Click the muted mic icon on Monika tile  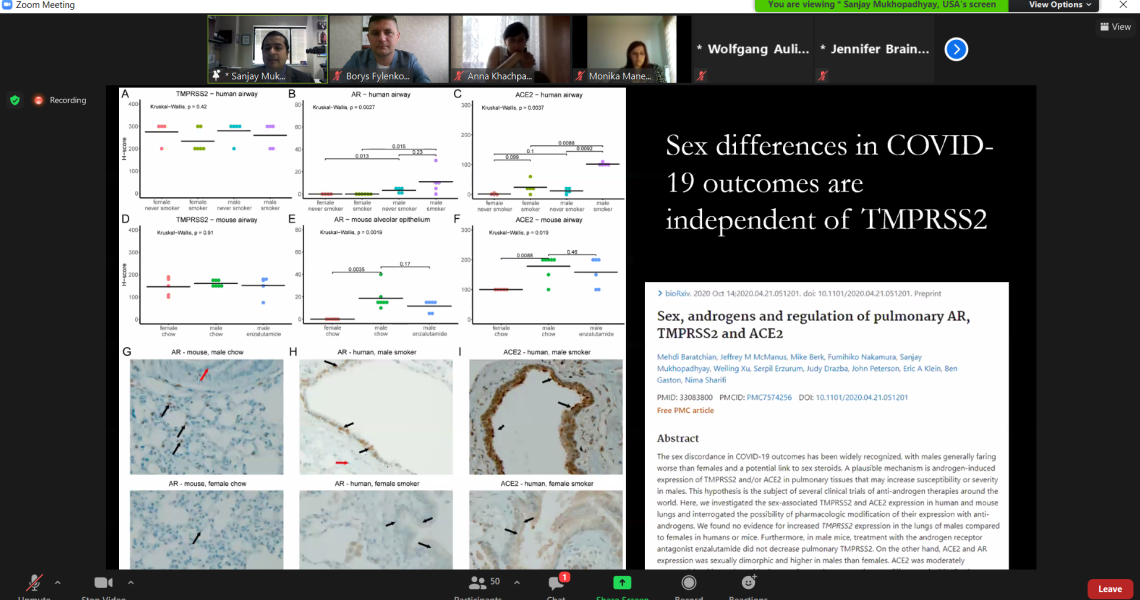580,76
